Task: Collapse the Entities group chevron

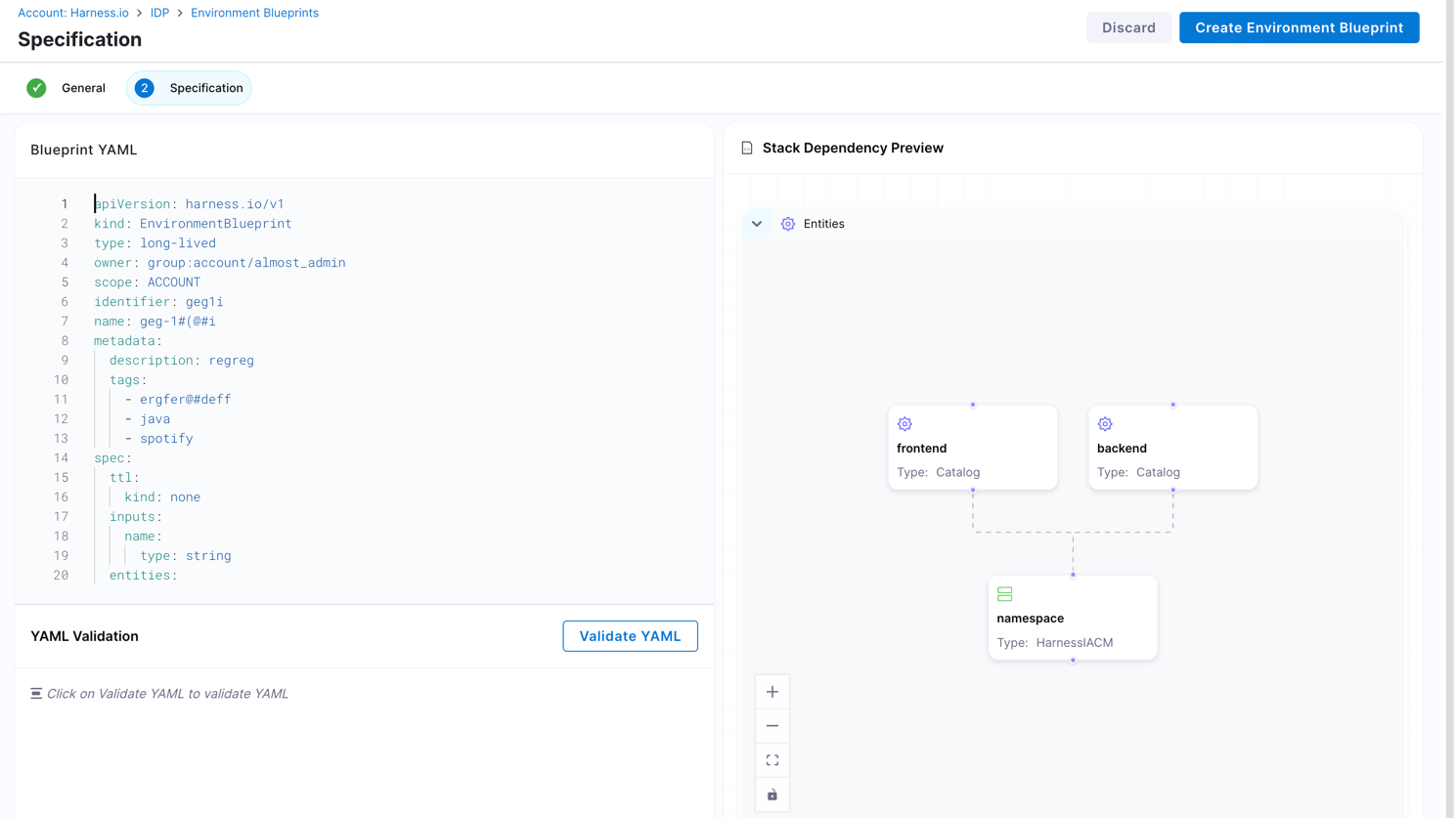Action: pos(757,224)
